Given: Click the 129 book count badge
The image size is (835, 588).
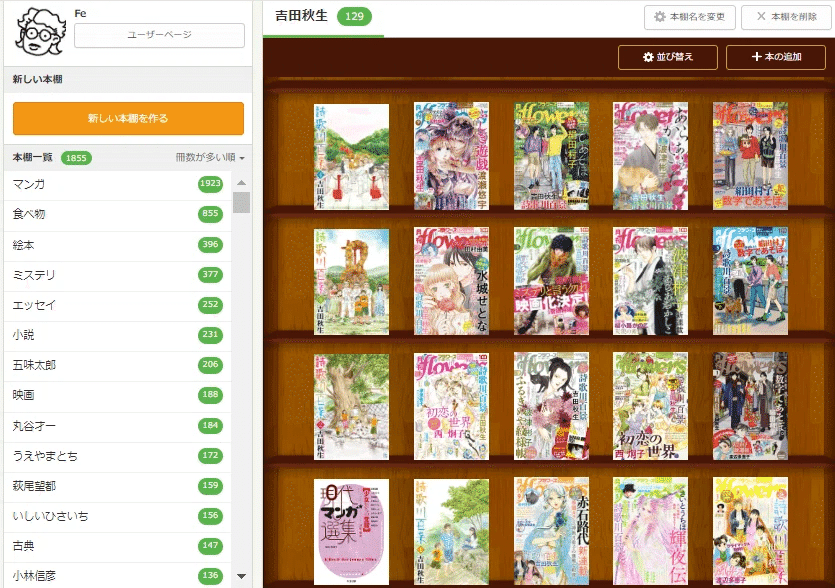Looking at the screenshot, I should 354,17.
